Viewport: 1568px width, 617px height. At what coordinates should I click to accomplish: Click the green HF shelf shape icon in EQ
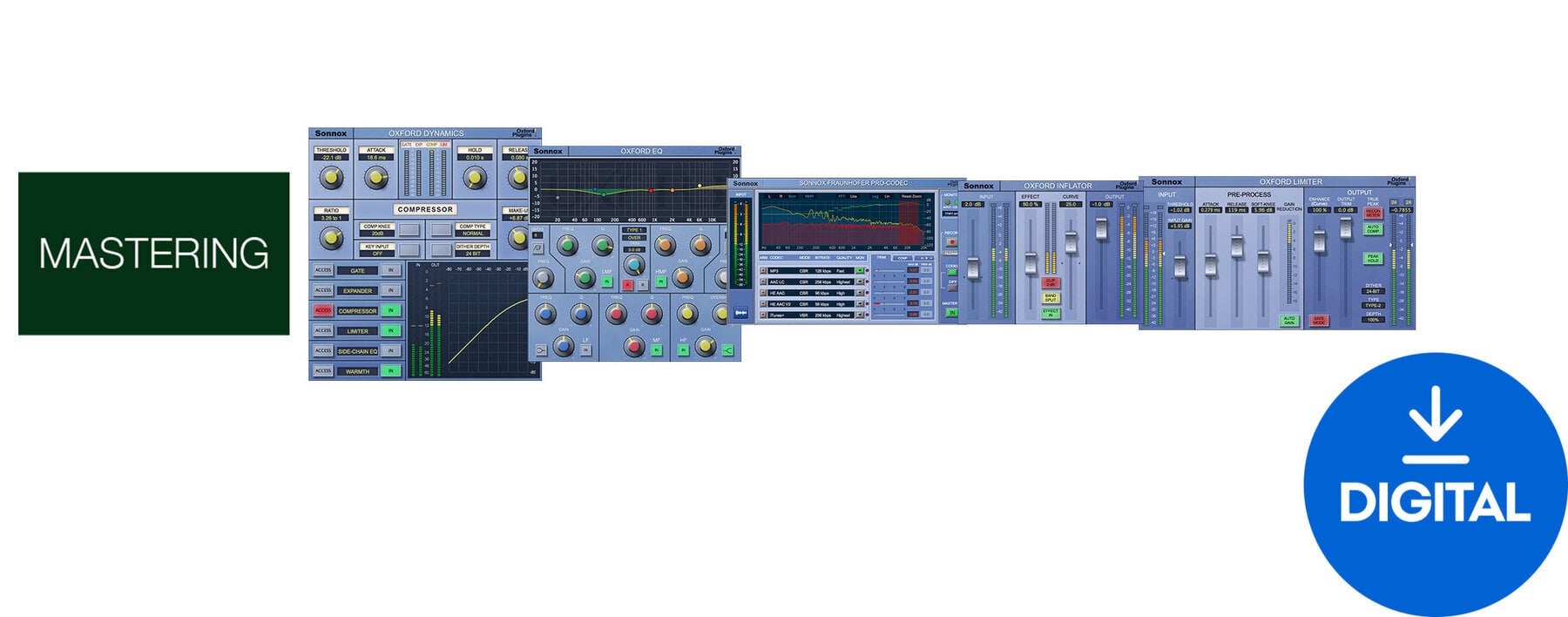[727, 350]
